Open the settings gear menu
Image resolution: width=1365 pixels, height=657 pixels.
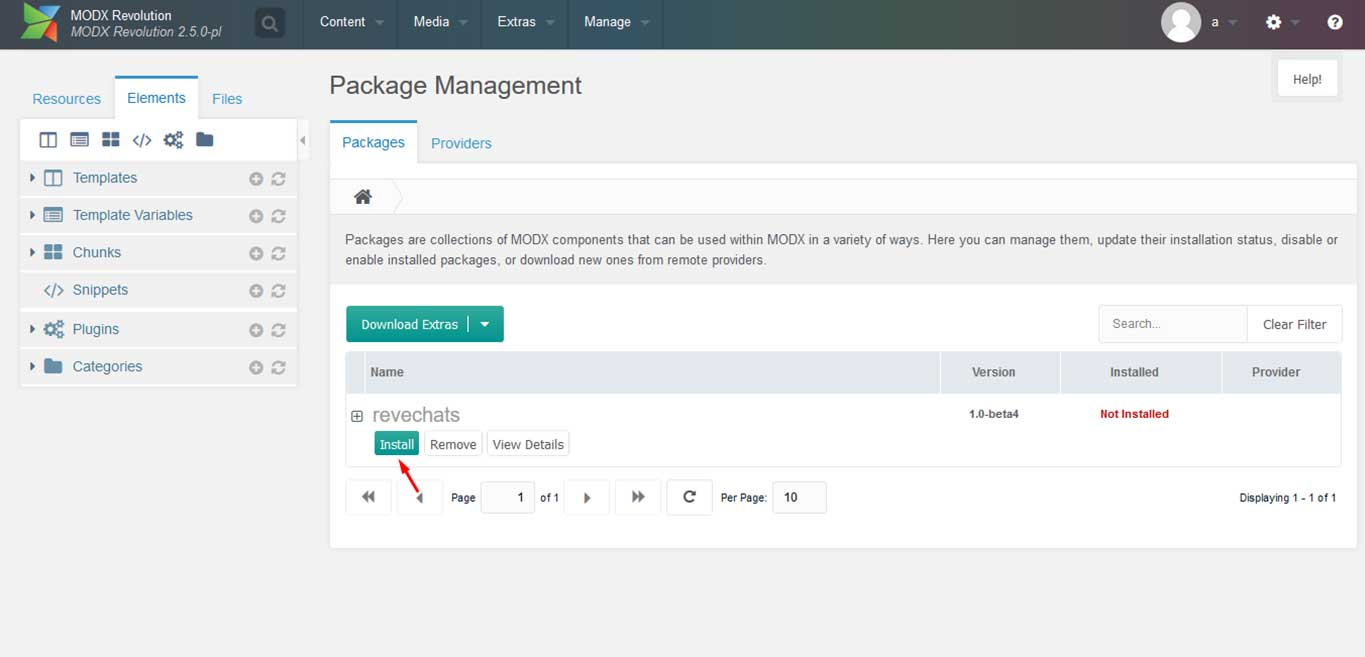(x=1273, y=22)
